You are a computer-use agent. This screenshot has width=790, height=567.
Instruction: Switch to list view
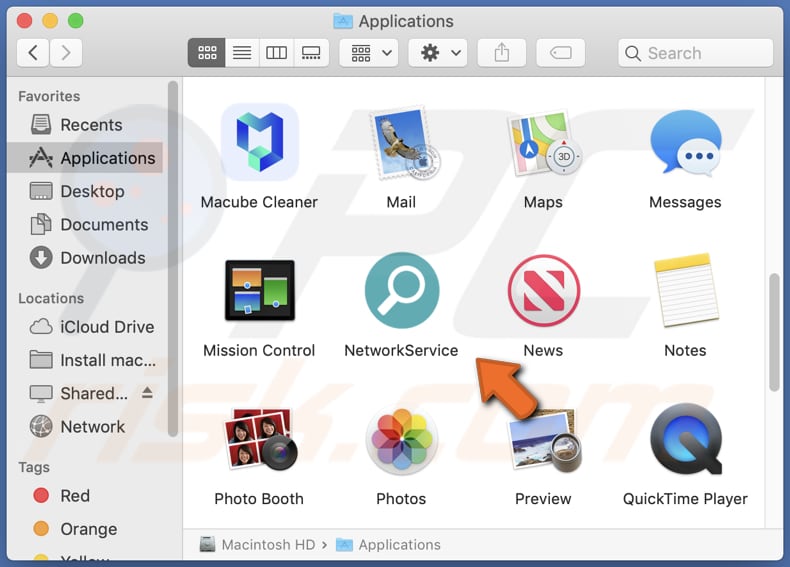coord(242,52)
